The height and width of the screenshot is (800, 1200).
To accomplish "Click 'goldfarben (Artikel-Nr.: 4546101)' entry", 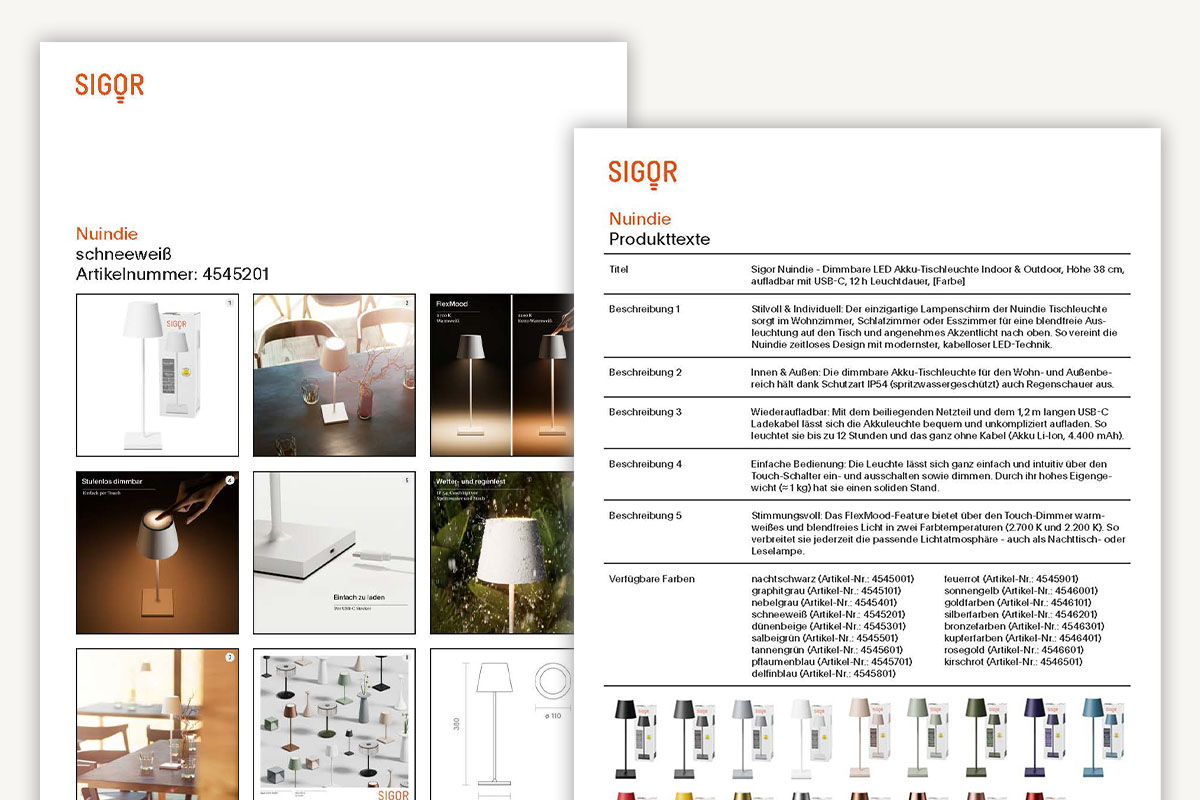I will (1018, 603).
